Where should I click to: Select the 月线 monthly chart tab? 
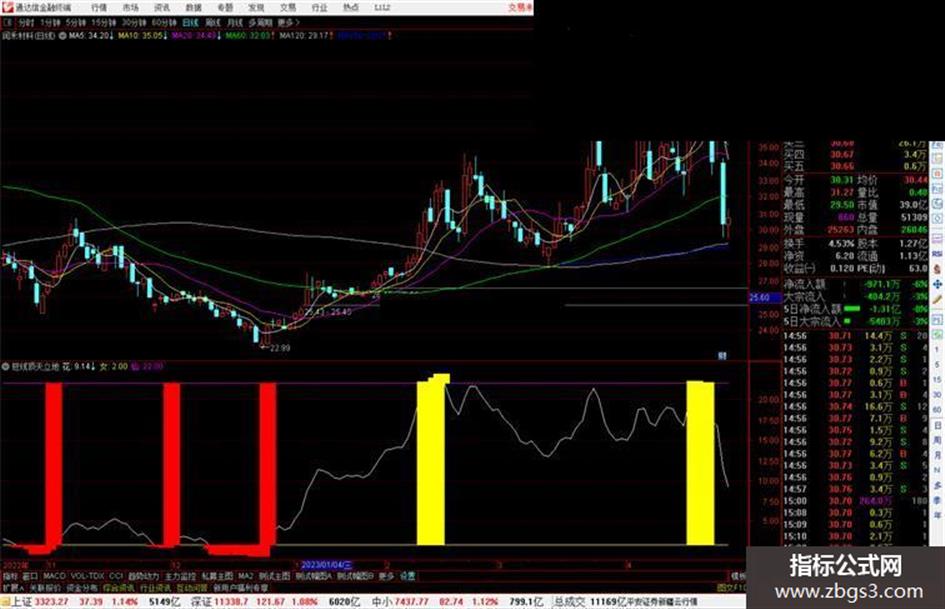pyautogui.click(x=234, y=22)
